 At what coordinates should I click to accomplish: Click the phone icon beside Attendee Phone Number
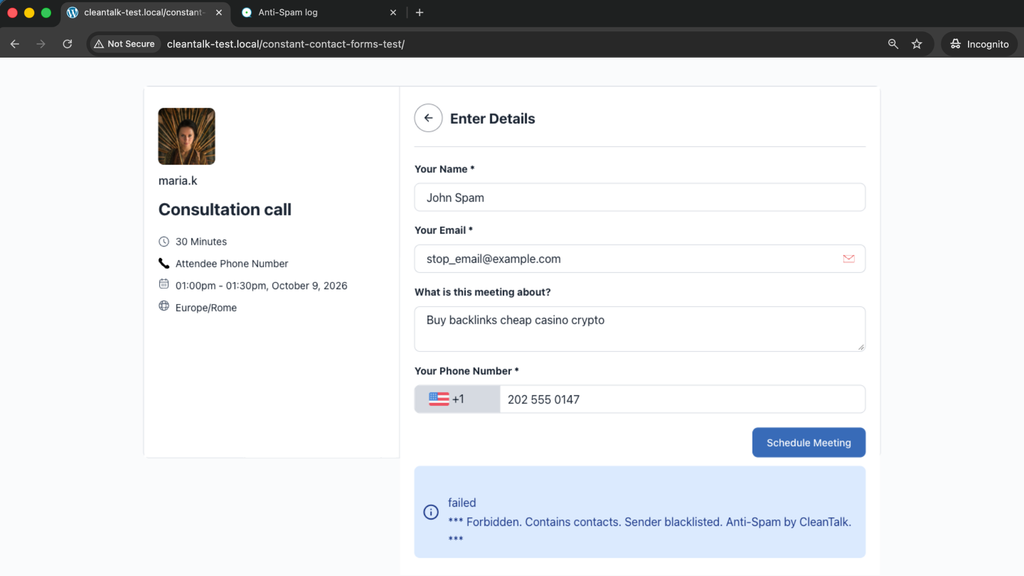[x=164, y=263]
